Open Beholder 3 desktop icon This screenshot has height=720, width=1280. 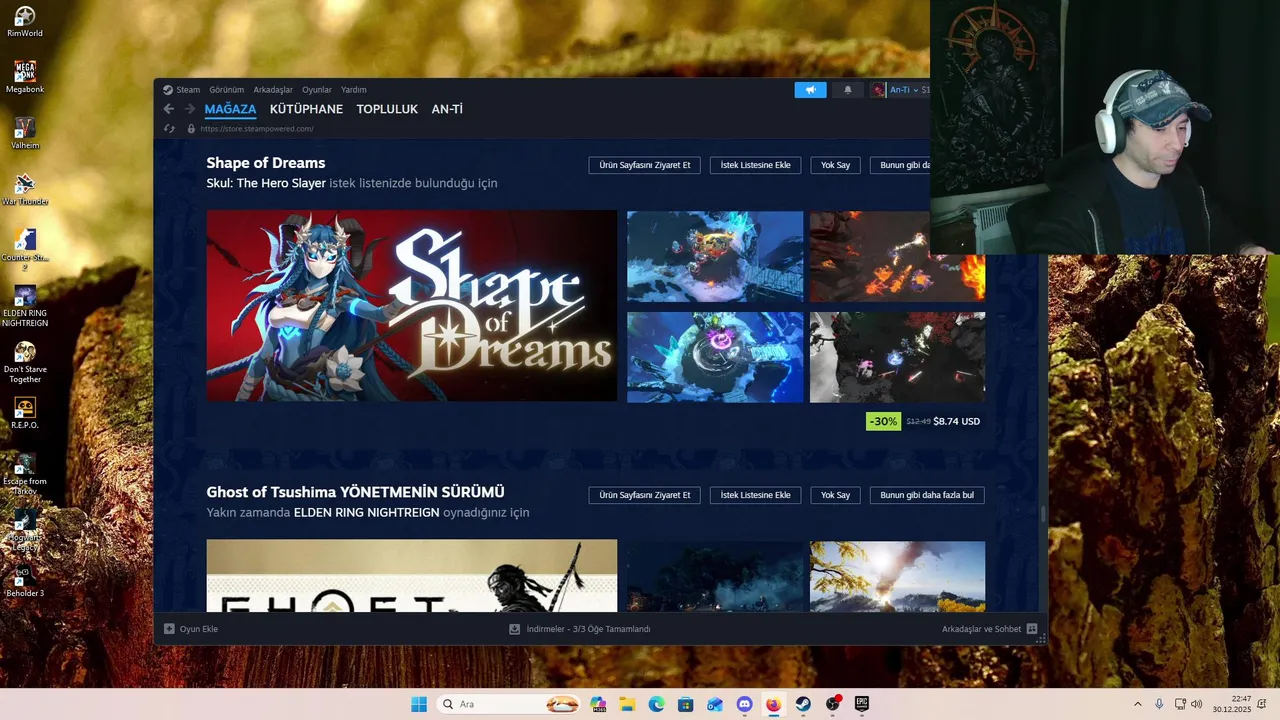click(x=25, y=581)
